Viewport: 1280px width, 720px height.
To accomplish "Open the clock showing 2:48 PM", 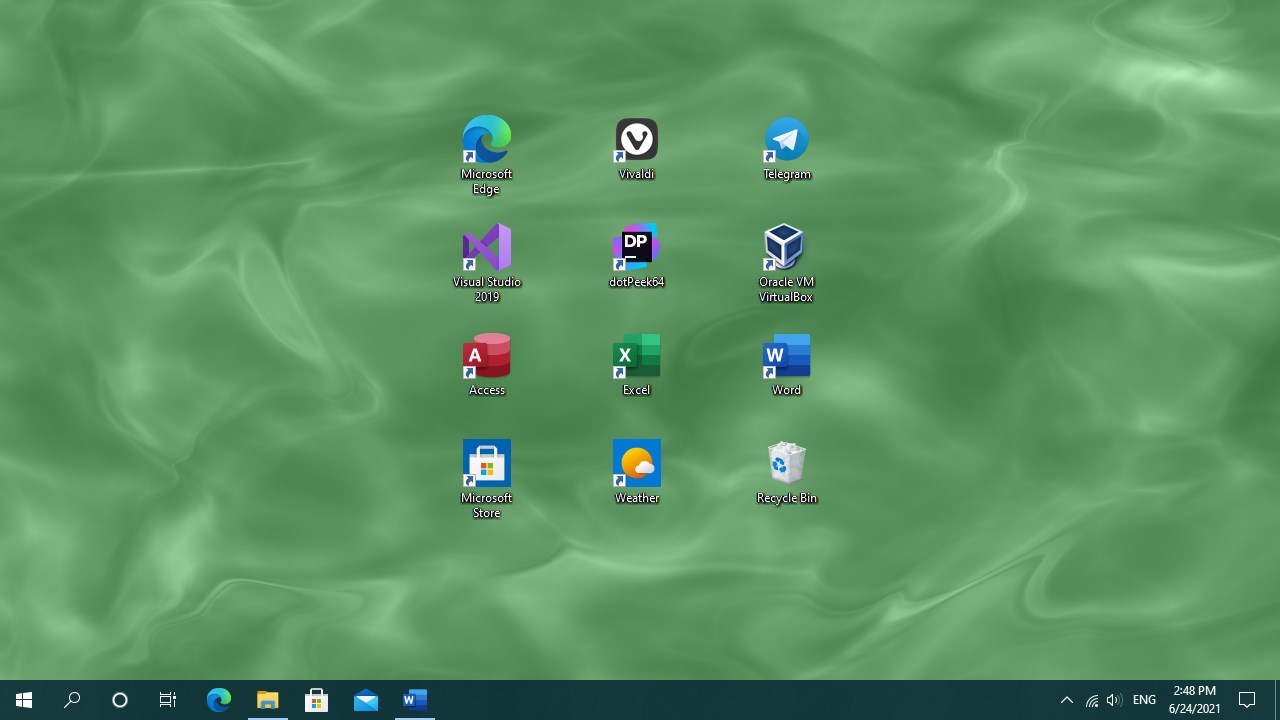I will pos(1195,700).
